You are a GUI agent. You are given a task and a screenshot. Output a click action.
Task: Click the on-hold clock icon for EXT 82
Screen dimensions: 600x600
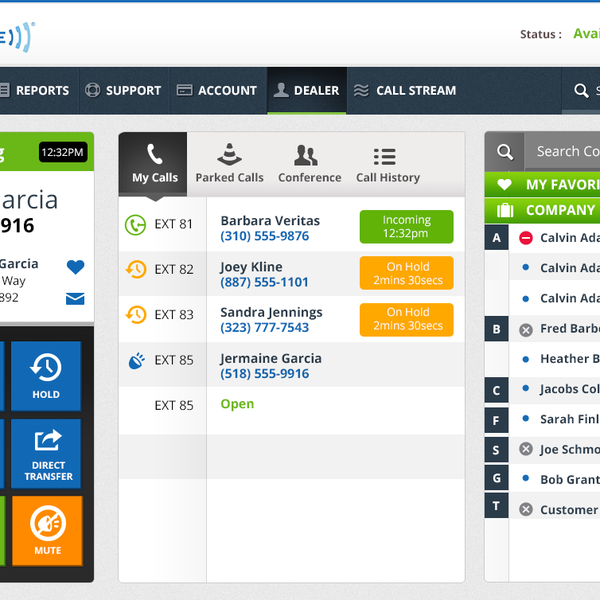coord(136,269)
